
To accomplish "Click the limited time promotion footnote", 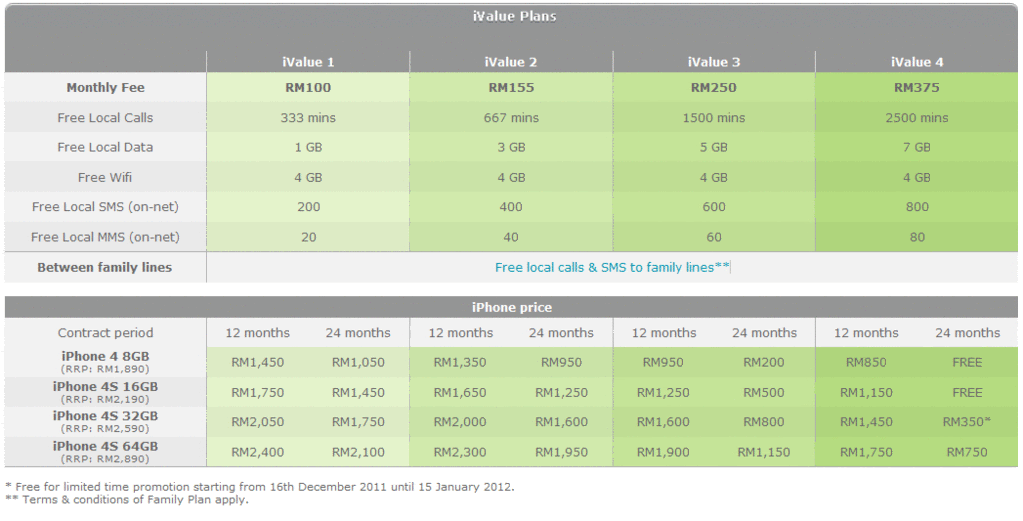I will point(260,486).
